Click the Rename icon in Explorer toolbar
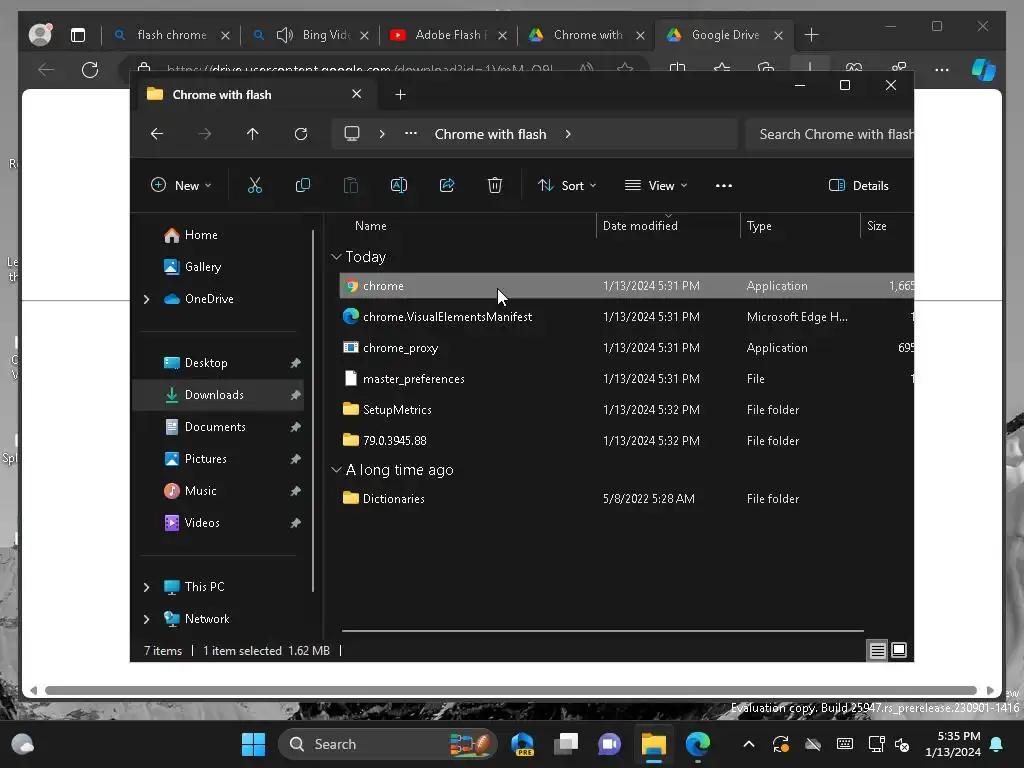Image resolution: width=1024 pixels, height=768 pixels. (x=398, y=185)
